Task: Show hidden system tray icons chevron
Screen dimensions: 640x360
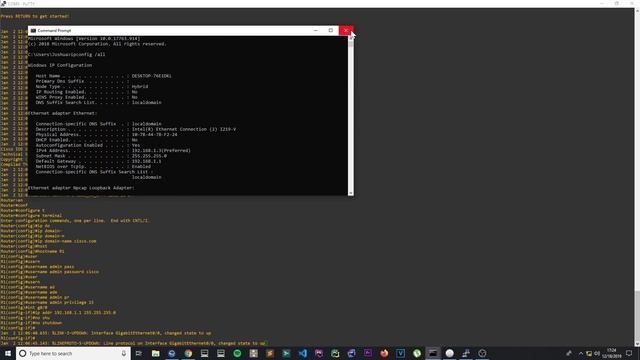Action: [x=581, y=353]
